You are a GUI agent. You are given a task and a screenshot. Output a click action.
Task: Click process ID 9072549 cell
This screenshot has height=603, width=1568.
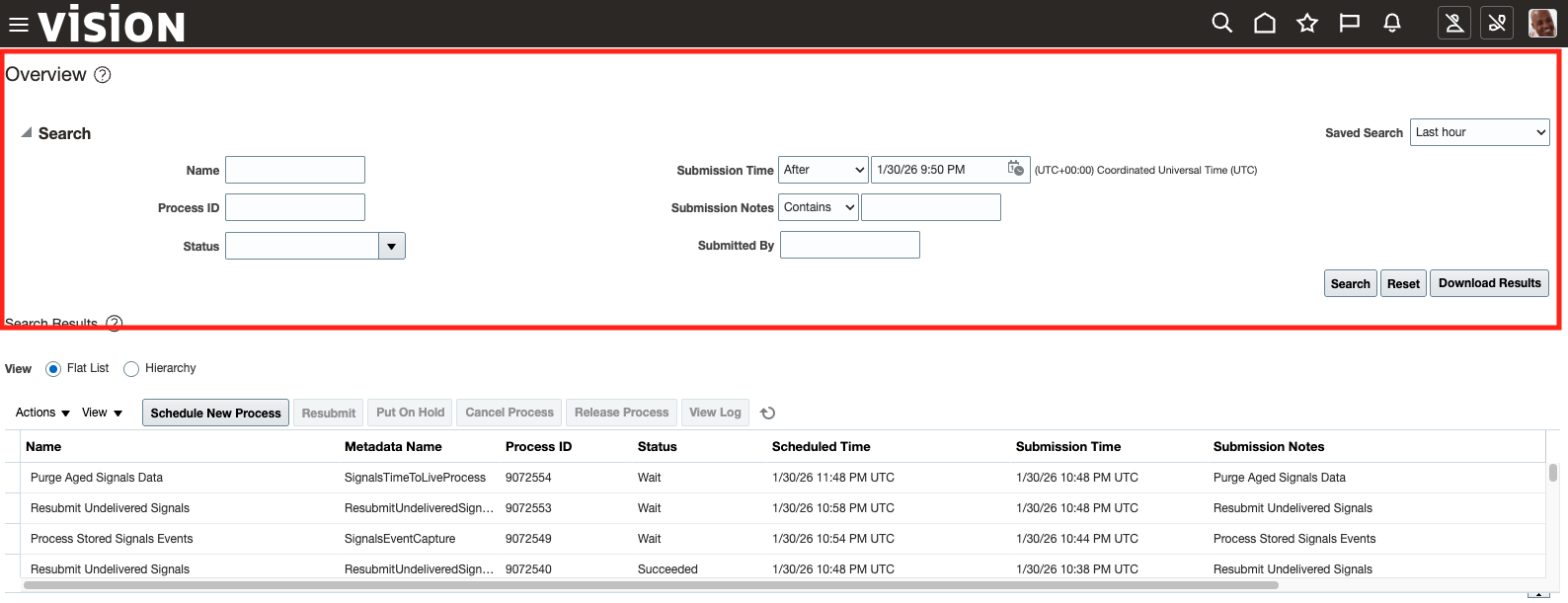point(528,539)
